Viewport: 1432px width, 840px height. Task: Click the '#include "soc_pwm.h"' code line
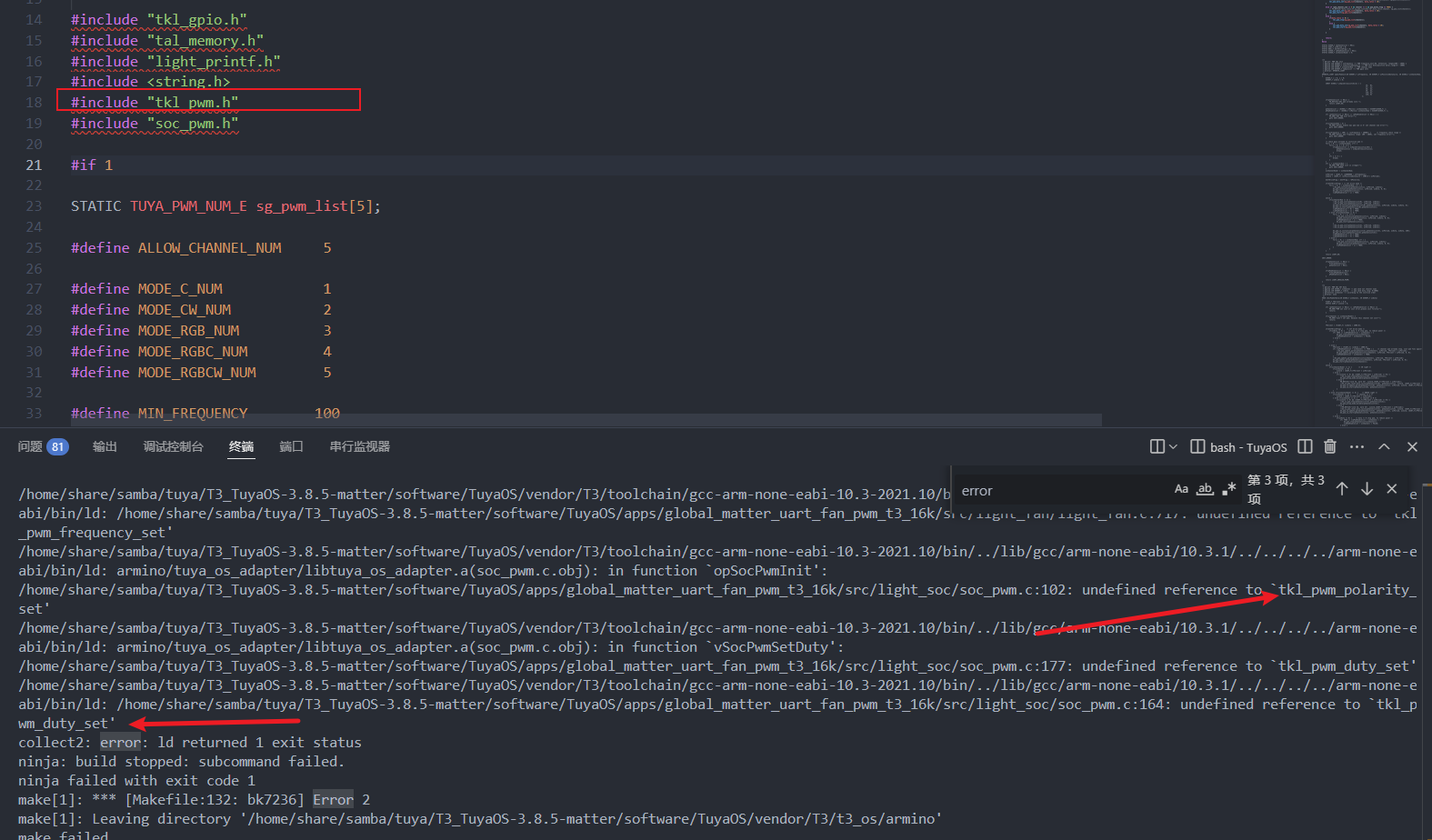tap(155, 124)
